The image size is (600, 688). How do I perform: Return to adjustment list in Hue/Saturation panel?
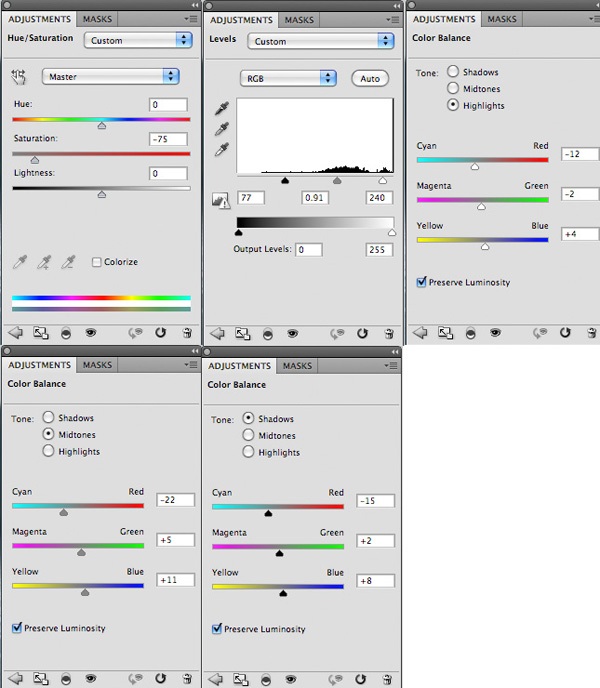click(x=16, y=333)
